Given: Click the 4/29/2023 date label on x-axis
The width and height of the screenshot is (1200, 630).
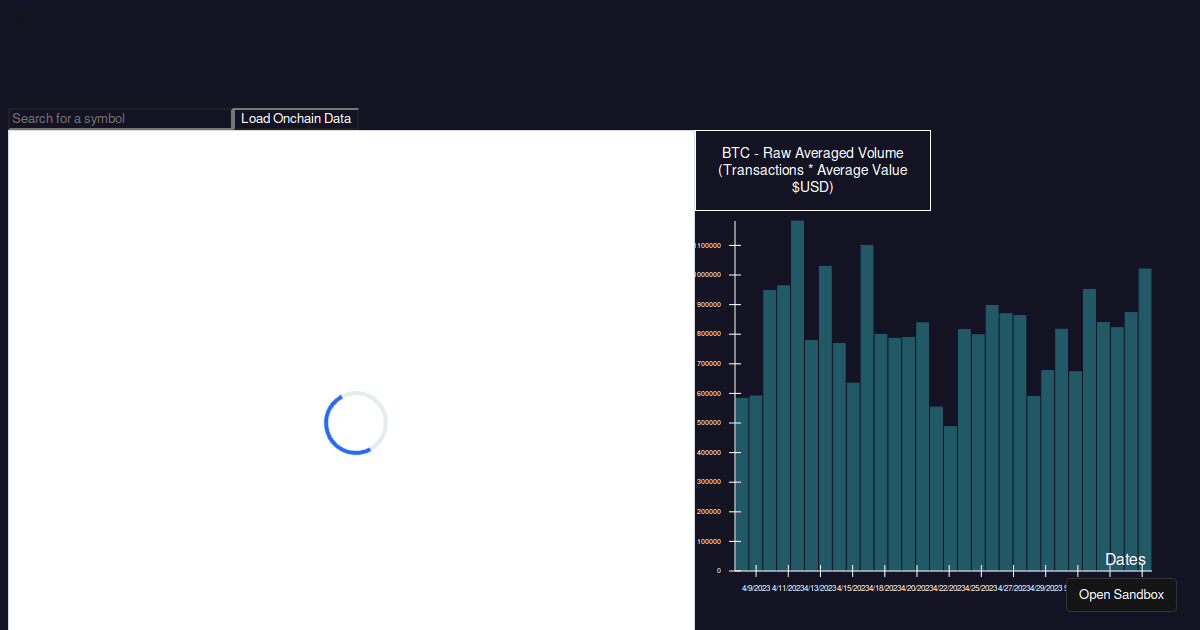Looking at the screenshot, I should click(1045, 589).
